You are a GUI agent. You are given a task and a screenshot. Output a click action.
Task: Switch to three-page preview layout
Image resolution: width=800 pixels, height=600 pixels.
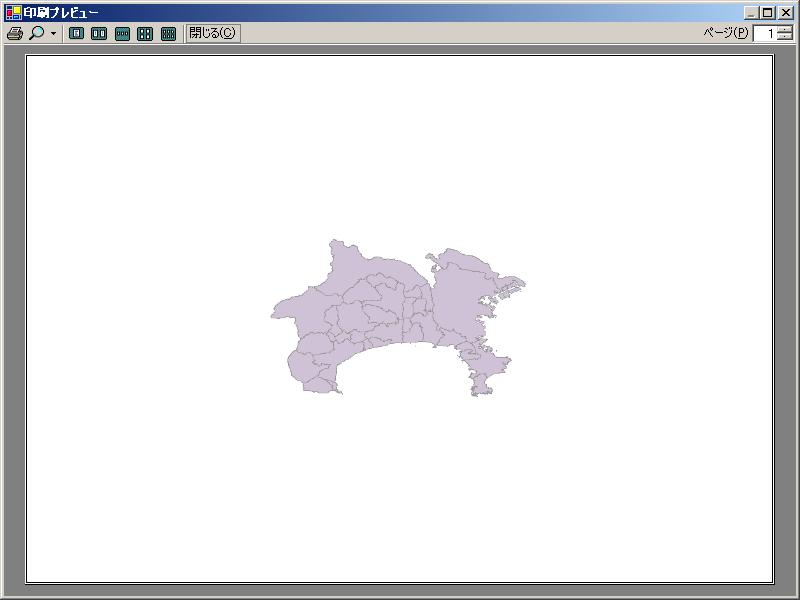[123, 31]
